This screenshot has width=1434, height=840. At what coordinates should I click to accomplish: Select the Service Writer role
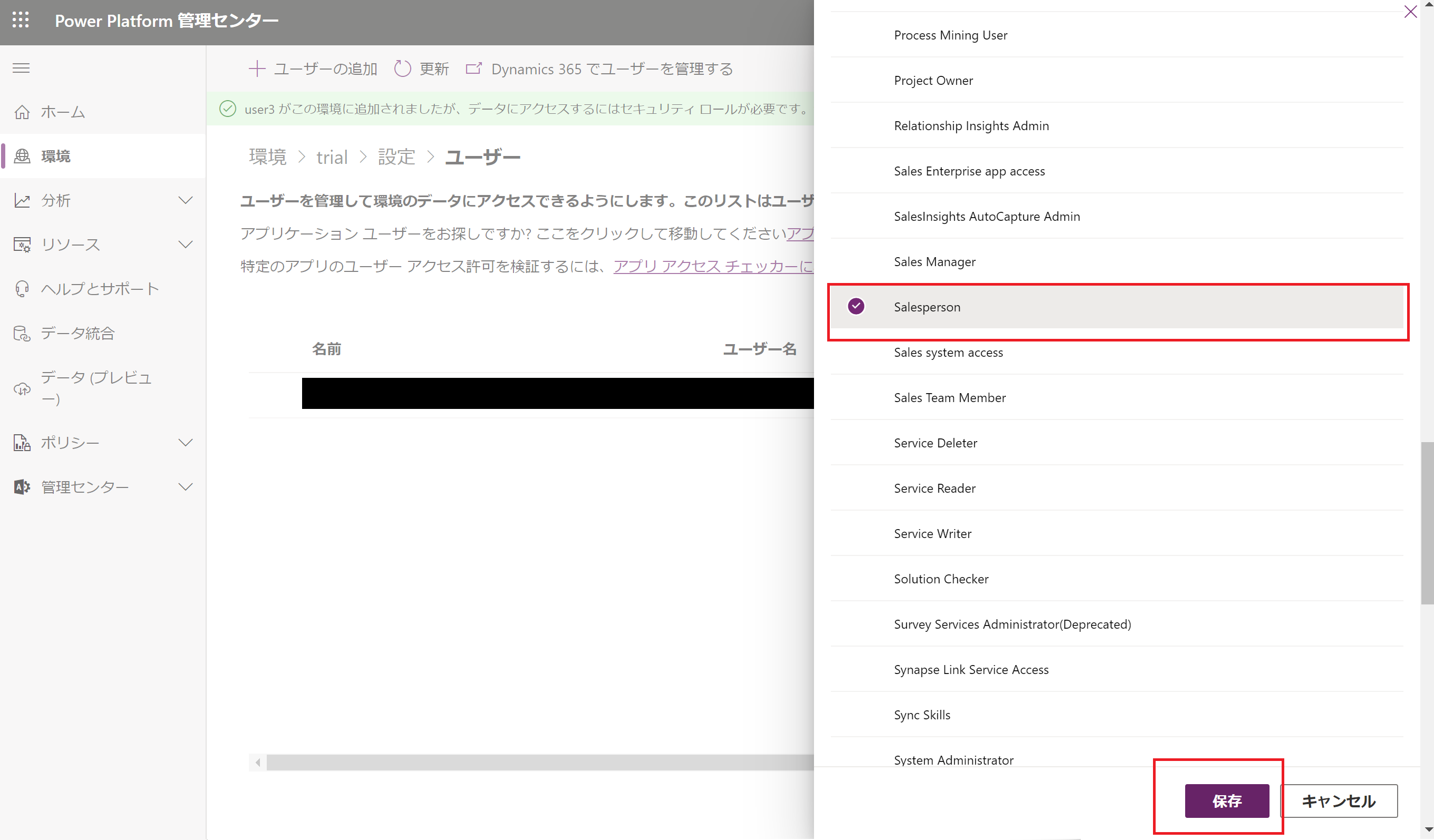click(x=1117, y=533)
